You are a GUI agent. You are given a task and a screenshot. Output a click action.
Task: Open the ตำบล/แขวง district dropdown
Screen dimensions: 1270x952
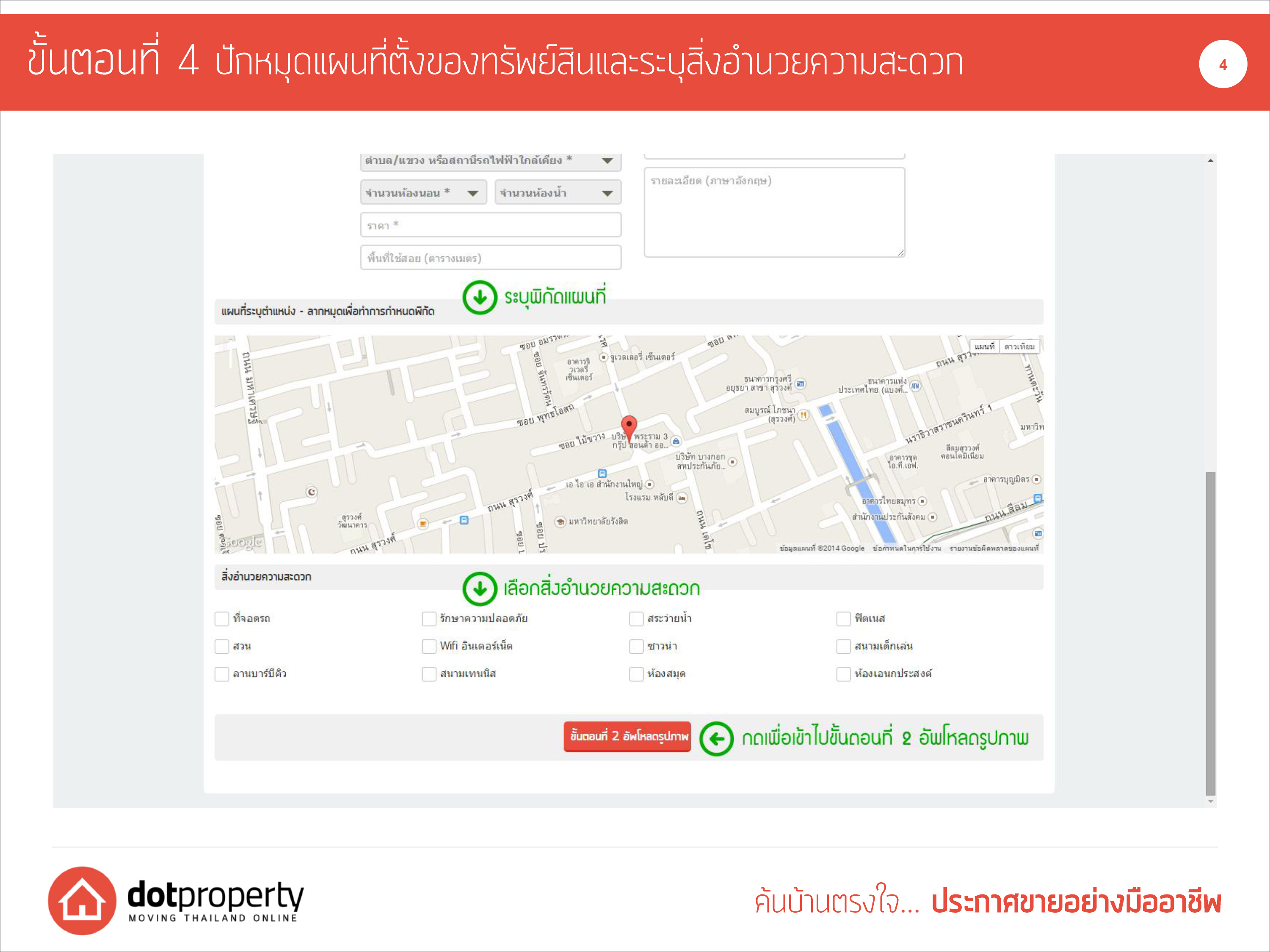[490, 161]
